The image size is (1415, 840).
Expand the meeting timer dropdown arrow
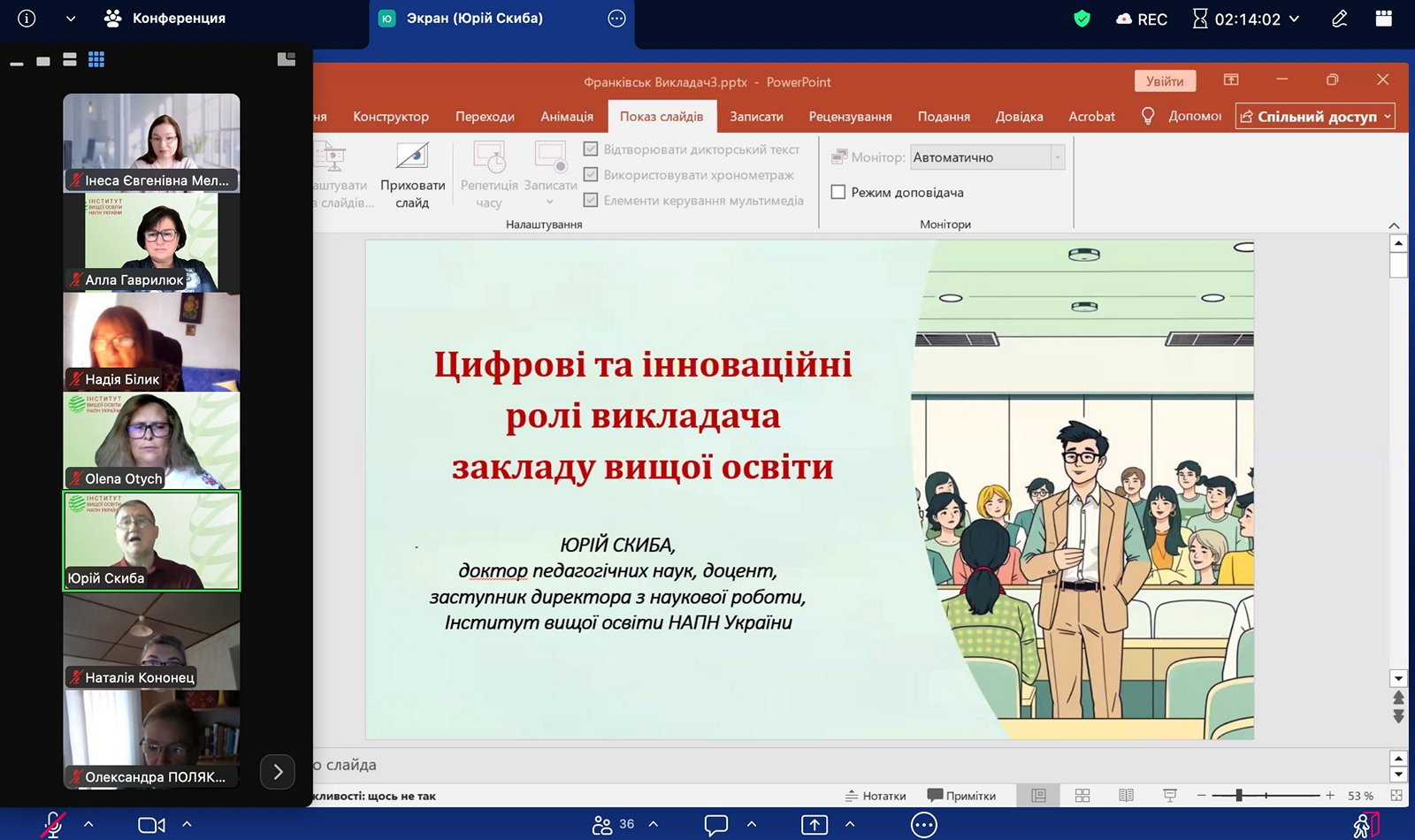[x=1294, y=19]
